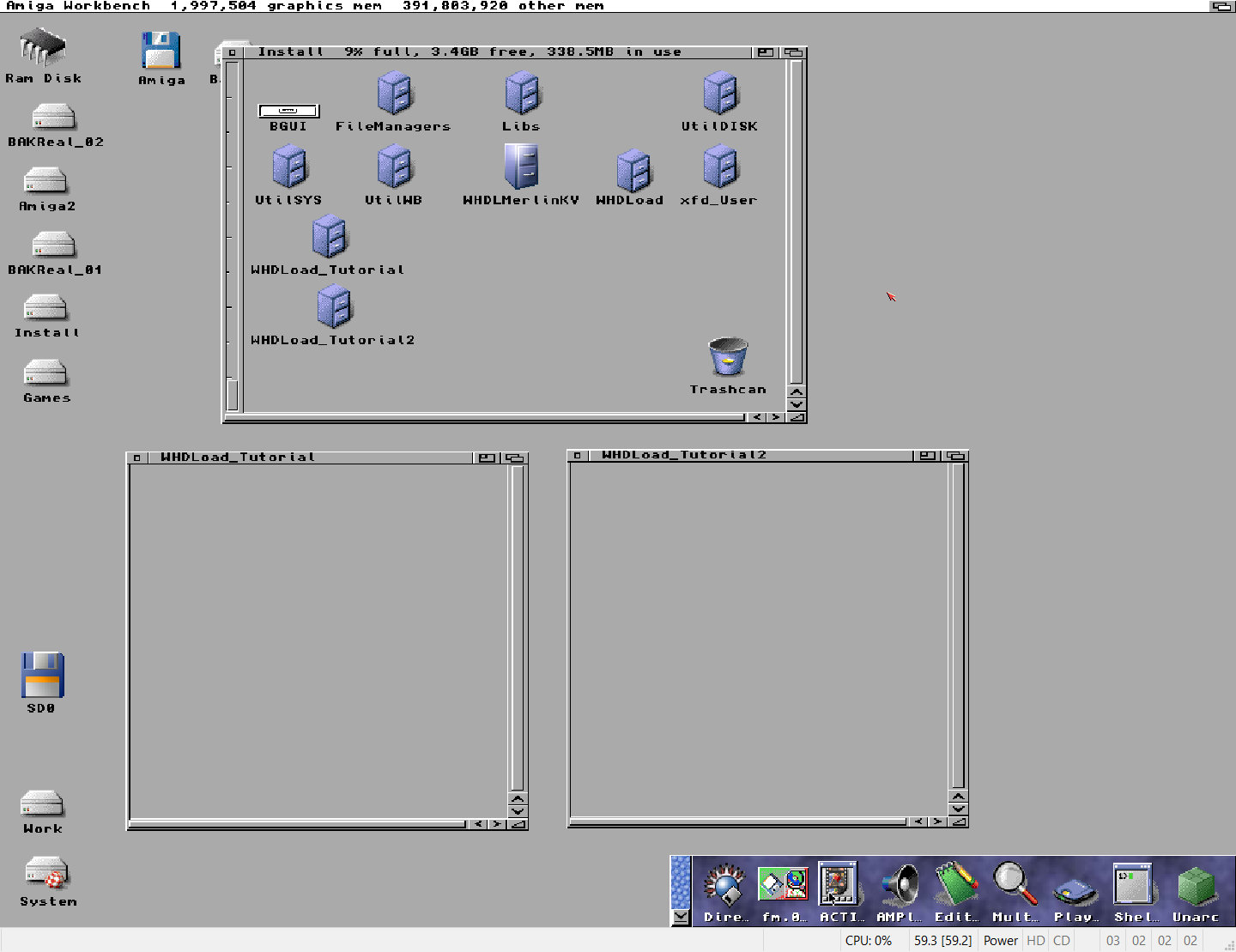Select the Amiga2 drive icon
Image resolution: width=1236 pixels, height=952 pixels.
(45, 180)
